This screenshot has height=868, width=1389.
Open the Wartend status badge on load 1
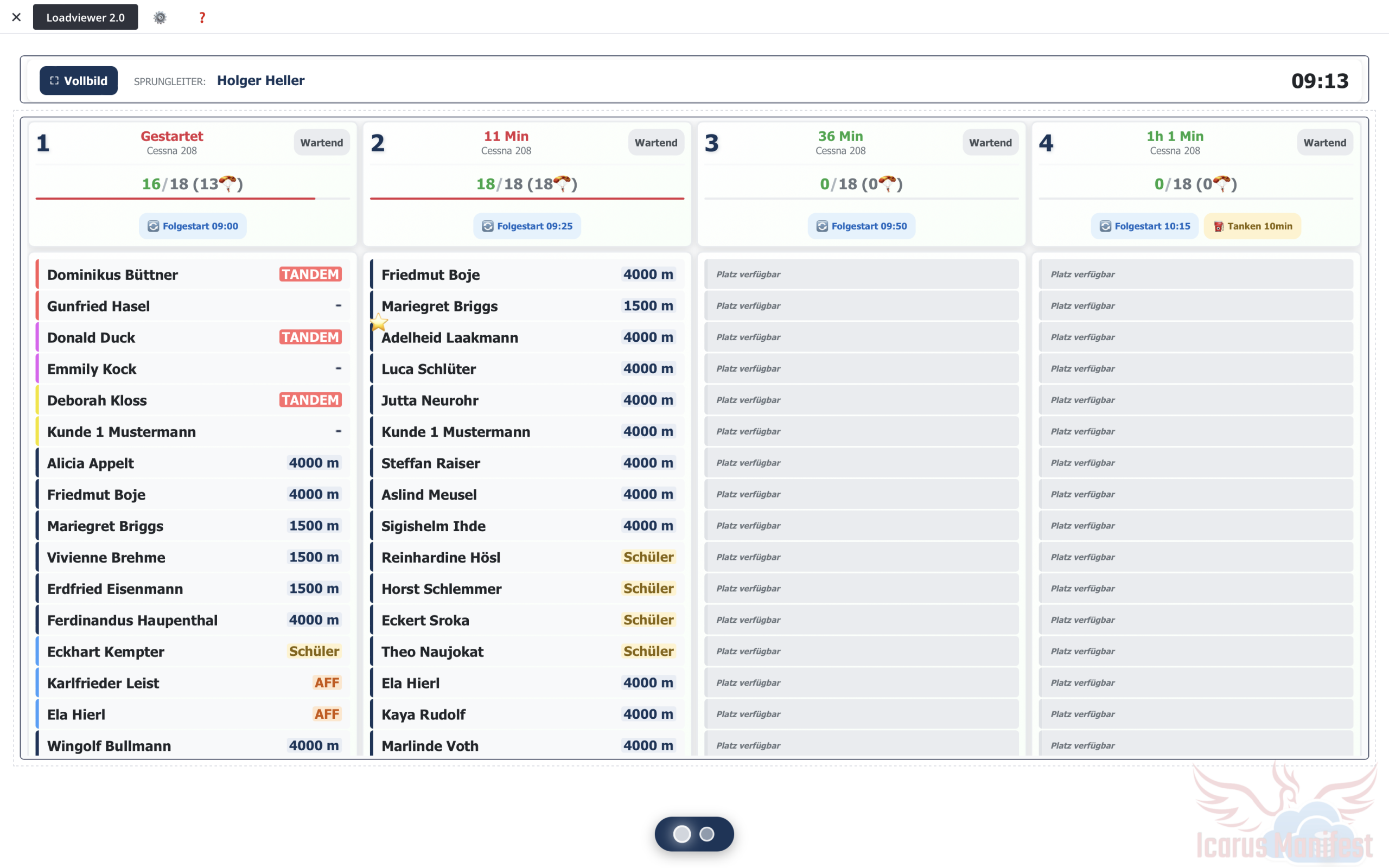(321, 142)
